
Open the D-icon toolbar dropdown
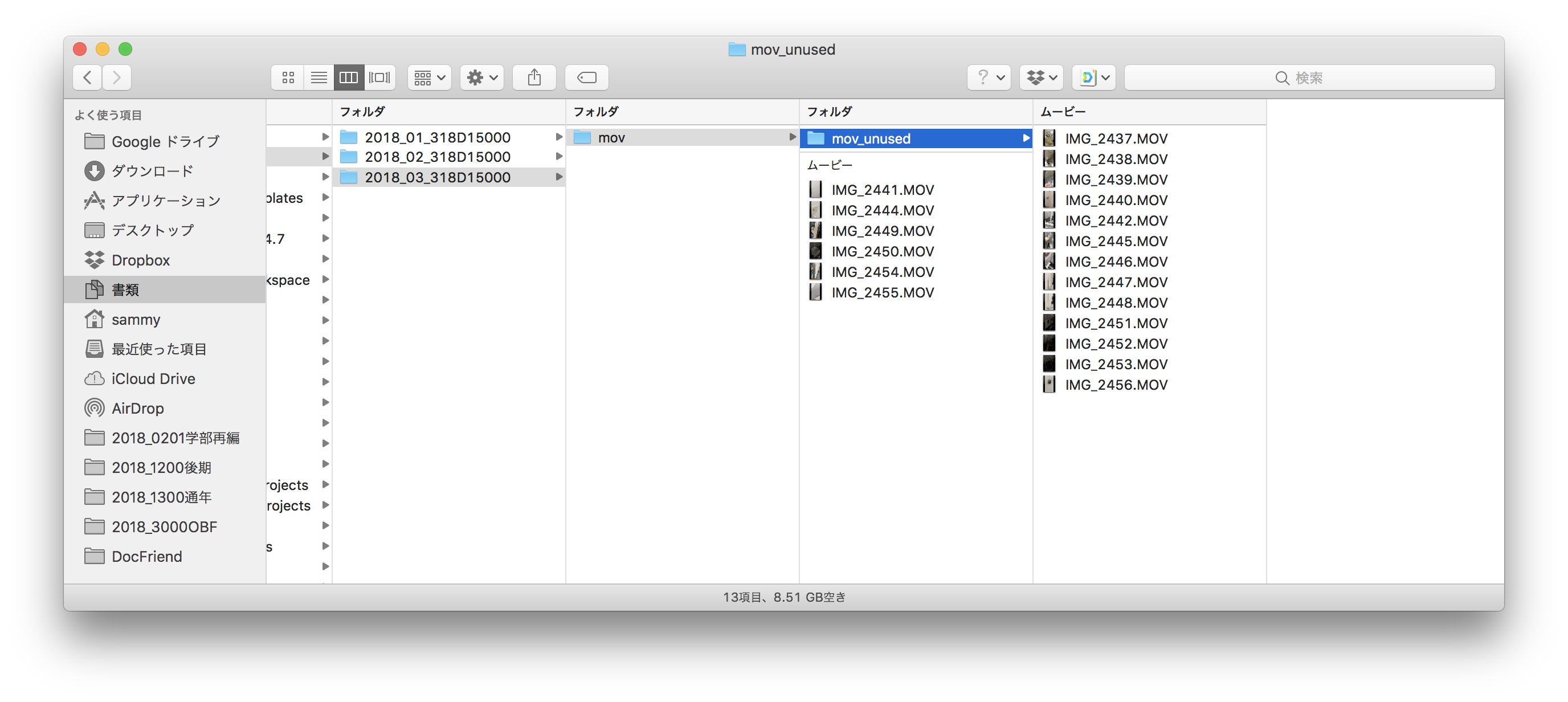pyautogui.click(x=1093, y=77)
